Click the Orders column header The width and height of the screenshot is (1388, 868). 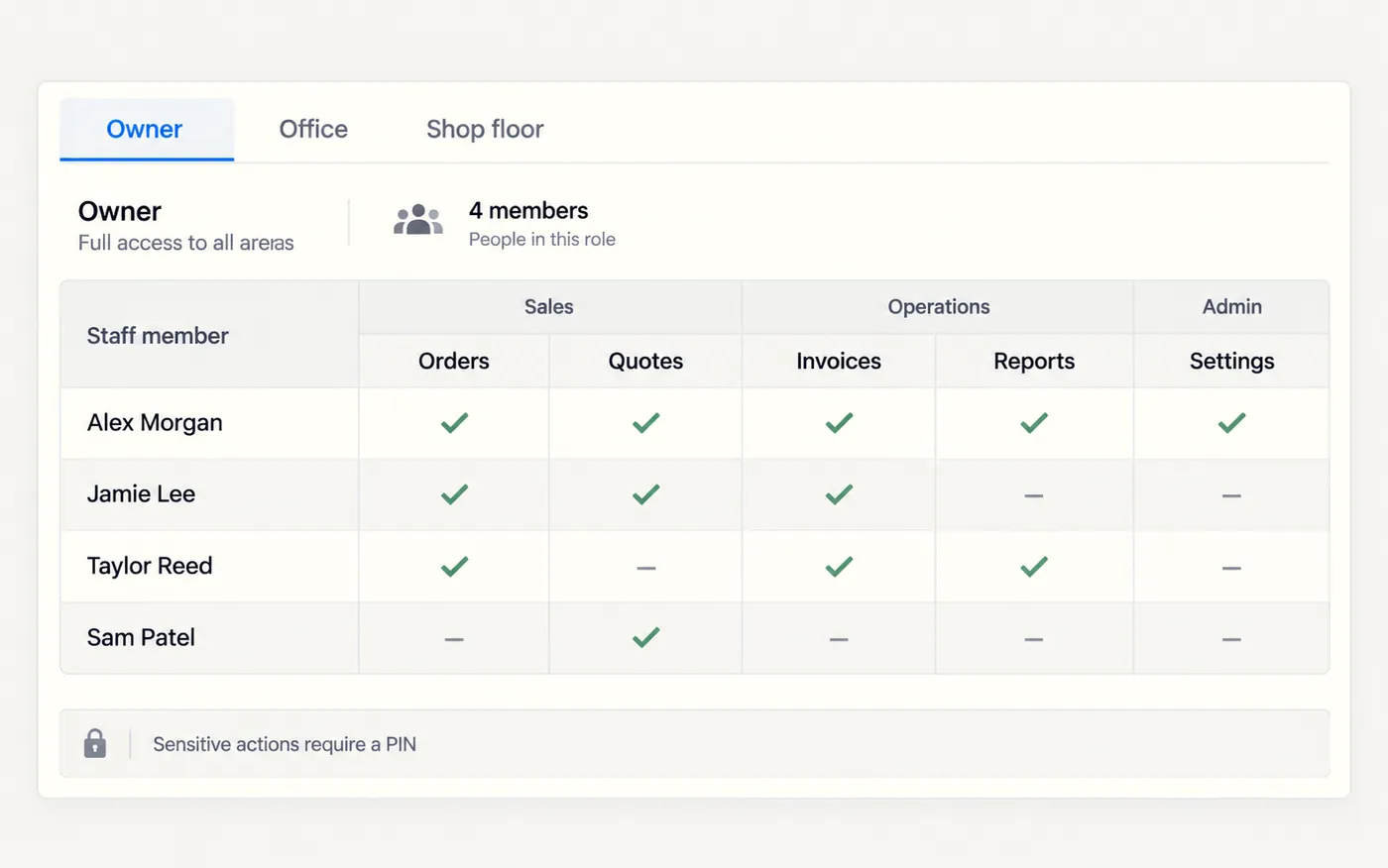pyautogui.click(x=454, y=361)
